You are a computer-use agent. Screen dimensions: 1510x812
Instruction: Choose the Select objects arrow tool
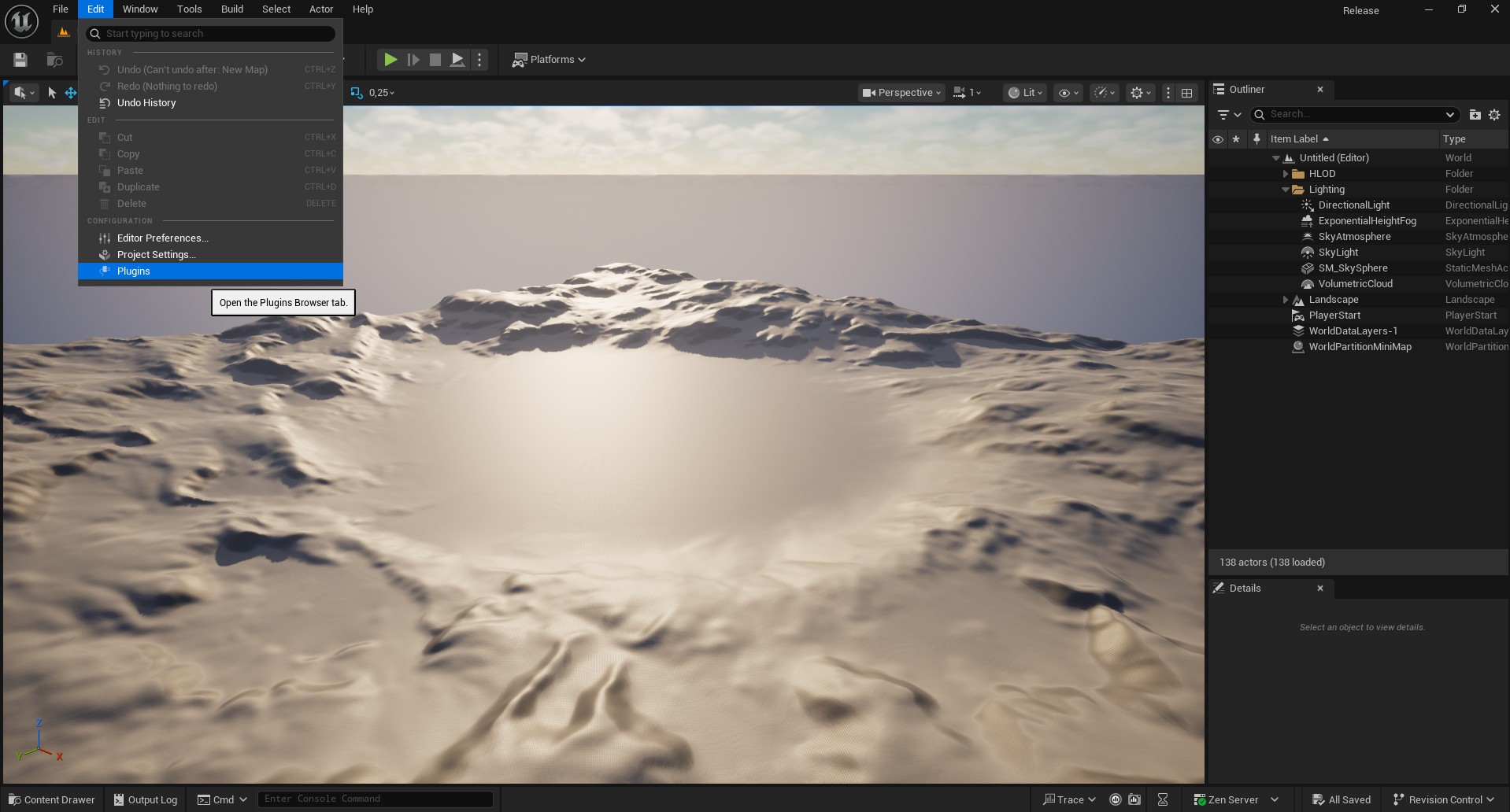[52, 93]
